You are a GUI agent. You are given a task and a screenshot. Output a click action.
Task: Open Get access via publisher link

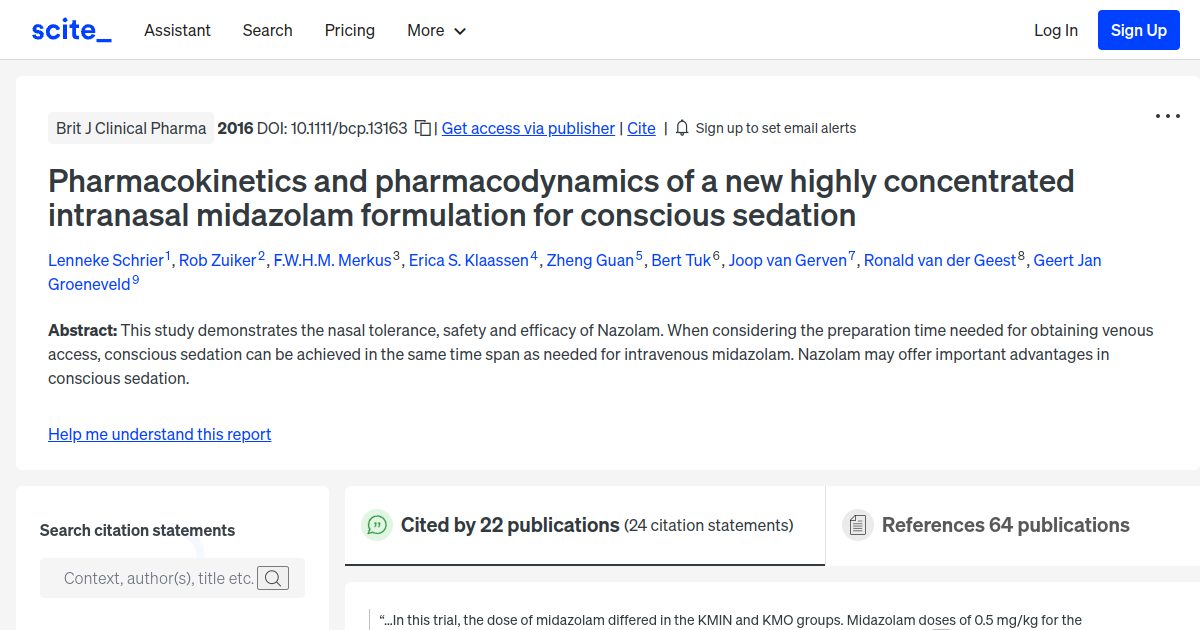point(528,128)
